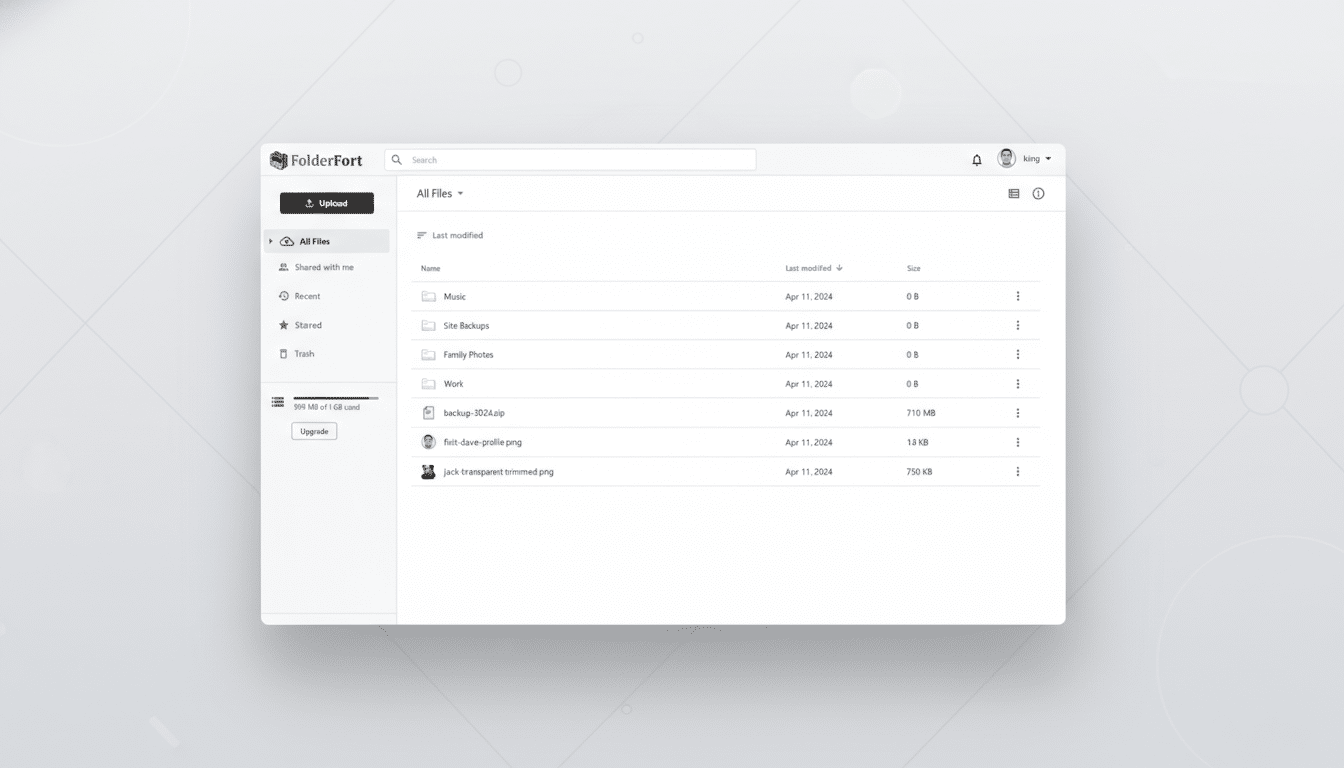This screenshot has height=768, width=1344.
Task: Open the notifications bell
Action: coord(976,159)
